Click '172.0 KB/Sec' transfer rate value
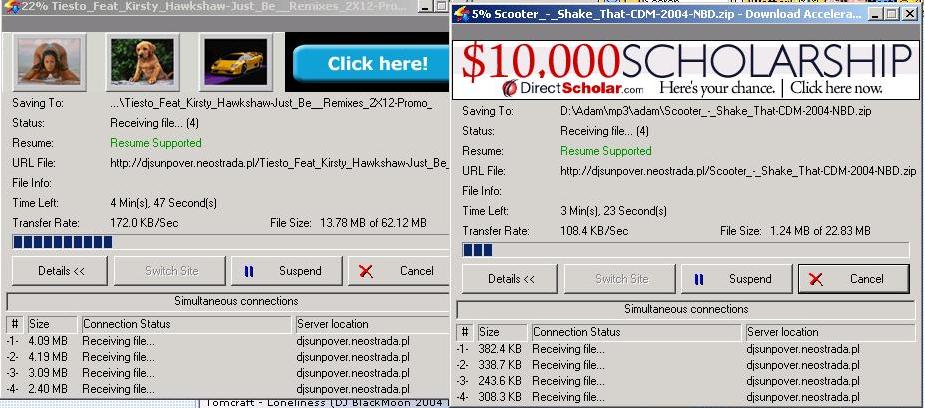 (144, 223)
